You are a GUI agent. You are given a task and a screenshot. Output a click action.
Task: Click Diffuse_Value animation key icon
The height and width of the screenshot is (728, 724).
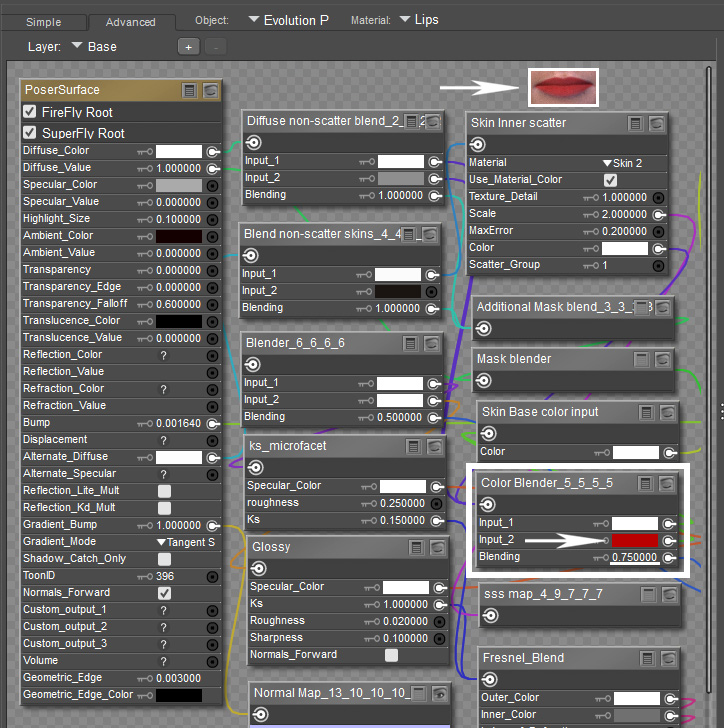(144, 168)
